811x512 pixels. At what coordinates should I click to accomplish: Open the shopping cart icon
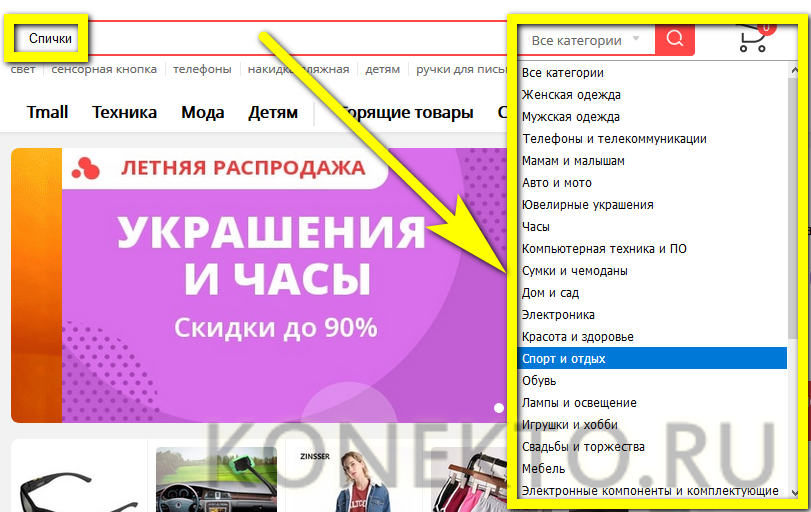[x=753, y=38]
